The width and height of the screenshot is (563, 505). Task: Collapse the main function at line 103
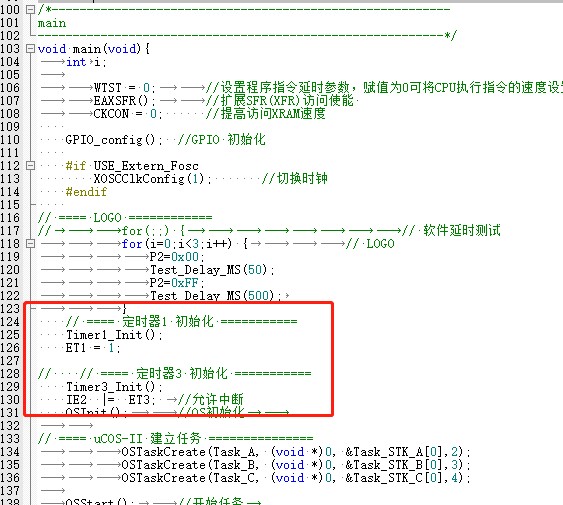pos(31,48)
